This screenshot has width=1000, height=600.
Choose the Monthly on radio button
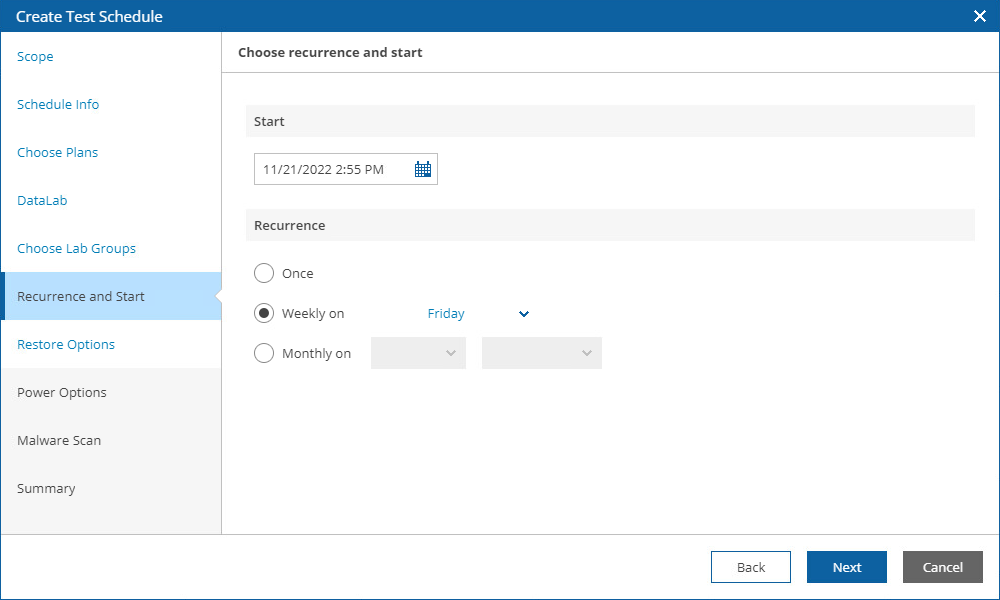pos(264,353)
